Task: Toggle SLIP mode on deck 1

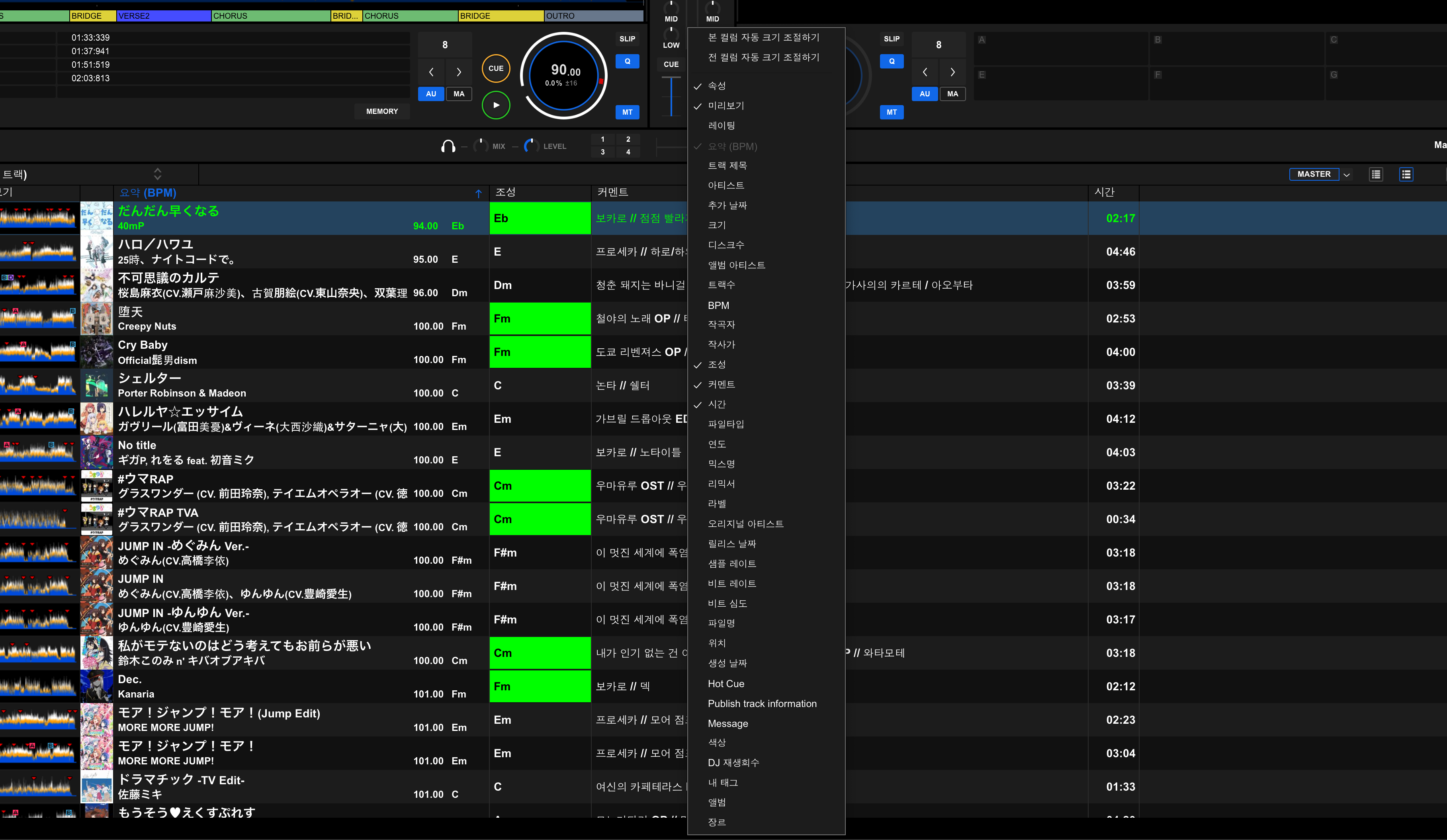Action: pos(627,39)
